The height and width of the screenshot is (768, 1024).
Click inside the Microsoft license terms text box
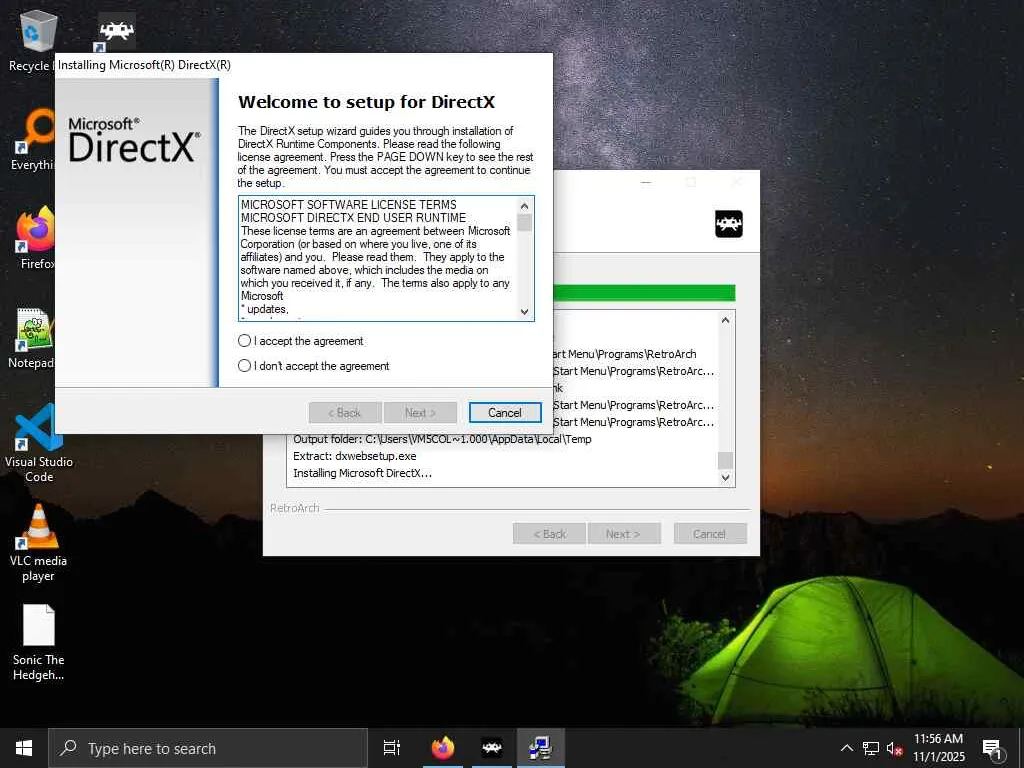tap(377, 259)
